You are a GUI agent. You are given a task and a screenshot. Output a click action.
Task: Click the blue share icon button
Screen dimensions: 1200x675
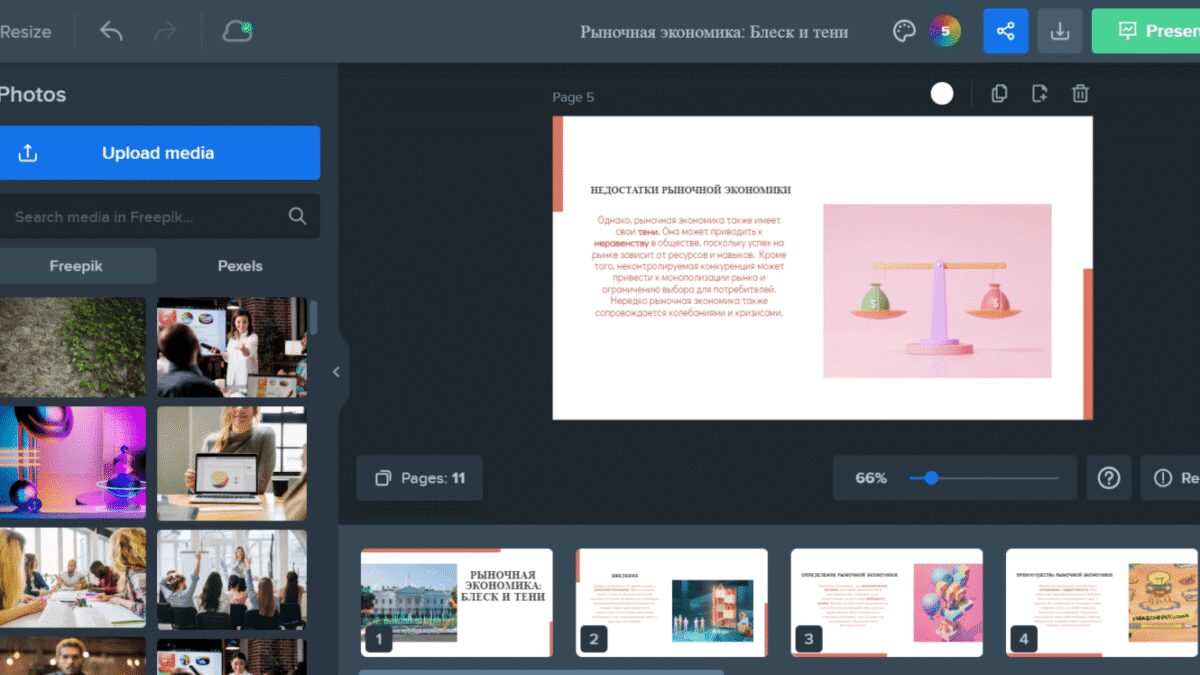click(1005, 31)
